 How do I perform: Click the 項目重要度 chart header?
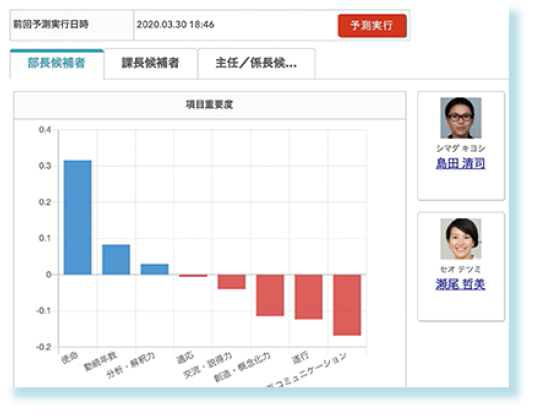pyautogui.click(x=210, y=105)
